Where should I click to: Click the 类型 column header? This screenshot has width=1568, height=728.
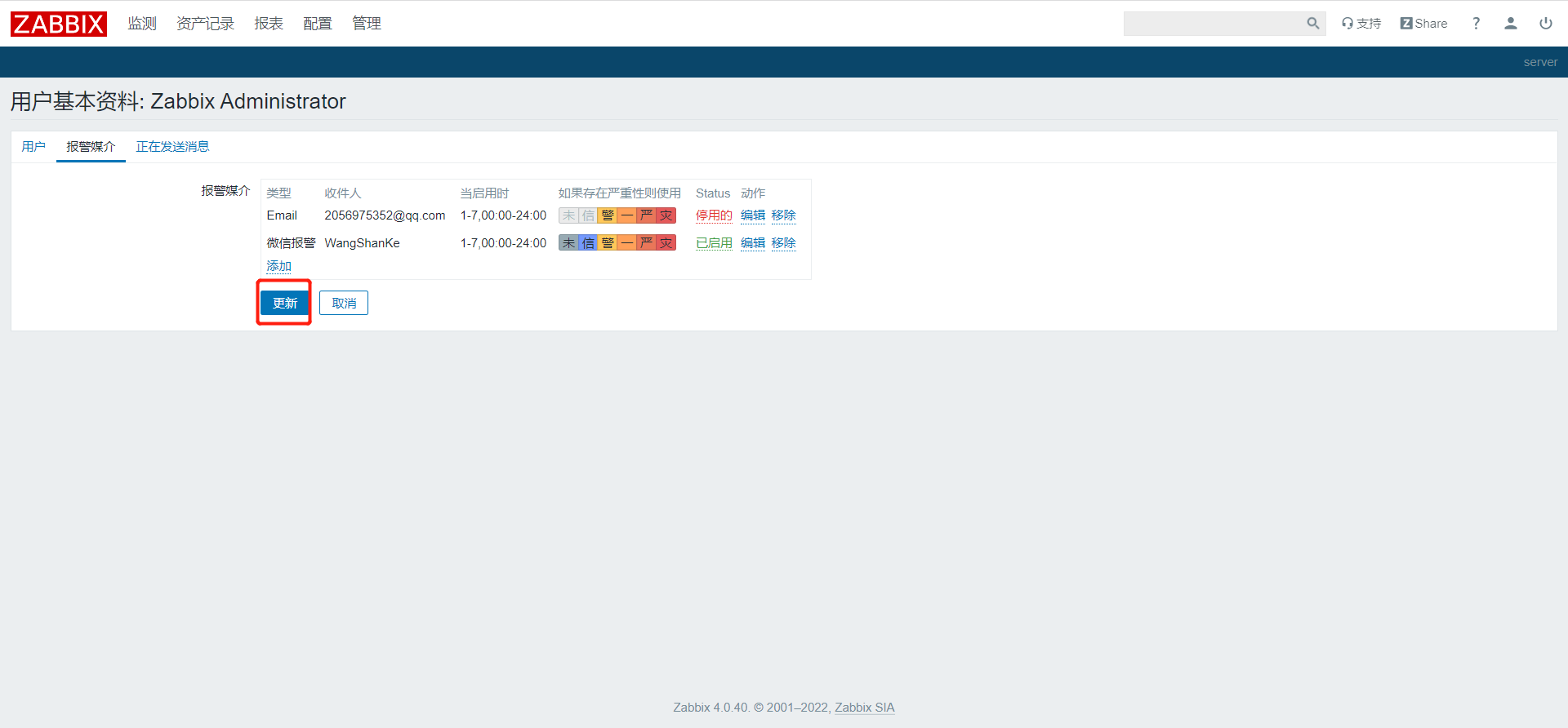click(278, 193)
